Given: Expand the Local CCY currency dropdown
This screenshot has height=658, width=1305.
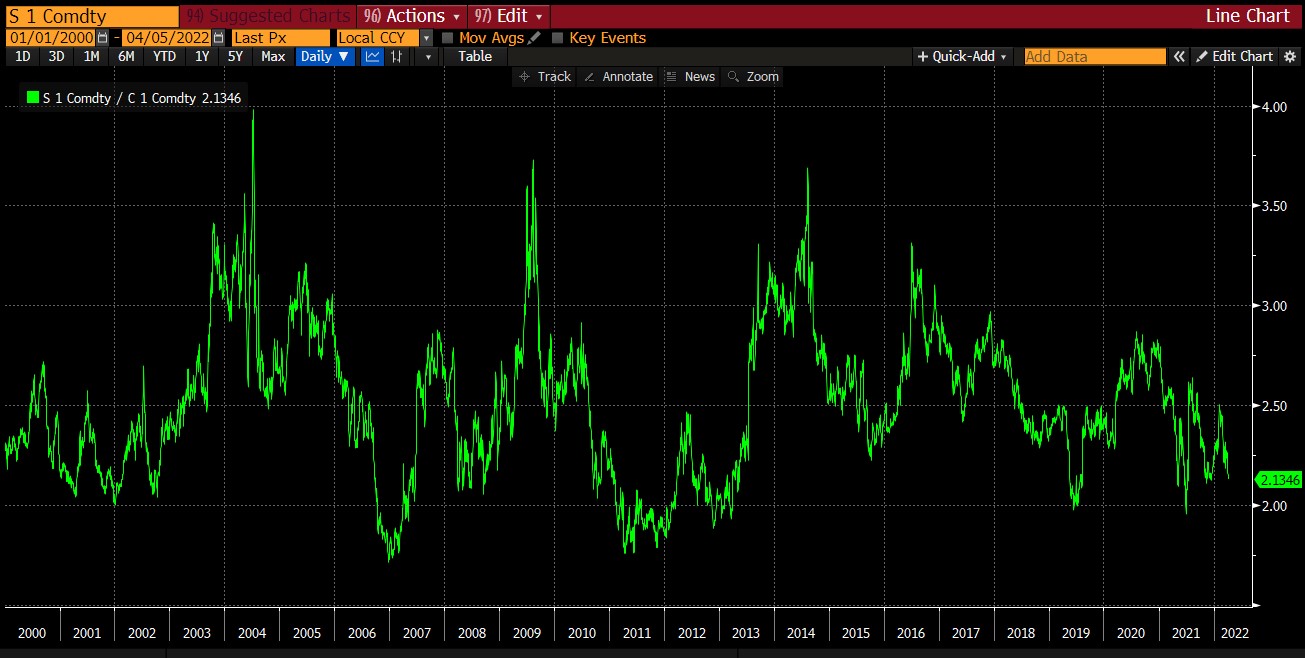Looking at the screenshot, I should [427, 38].
